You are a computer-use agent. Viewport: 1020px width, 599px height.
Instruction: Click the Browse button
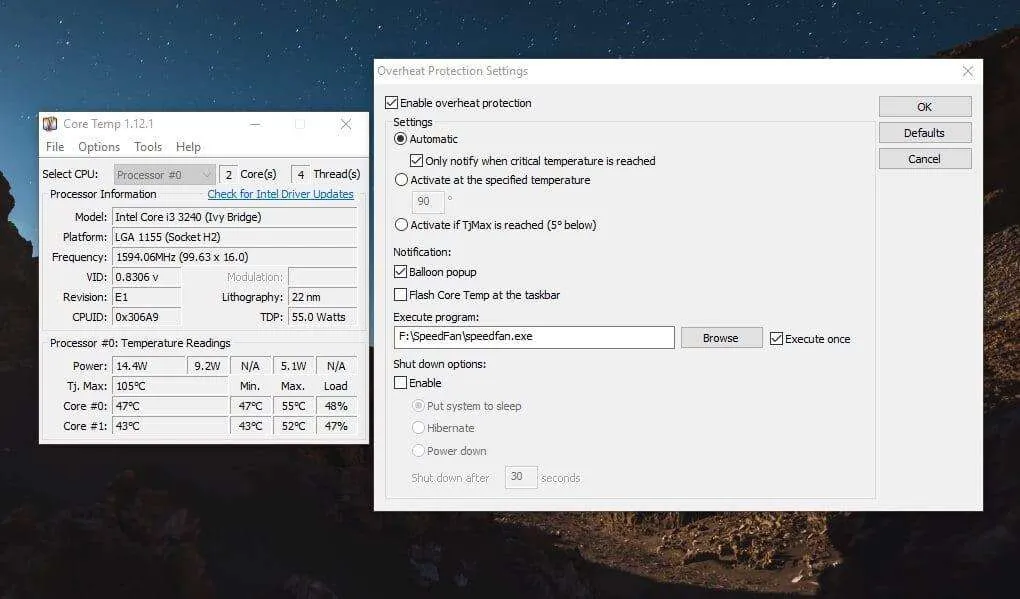pyautogui.click(x=721, y=338)
